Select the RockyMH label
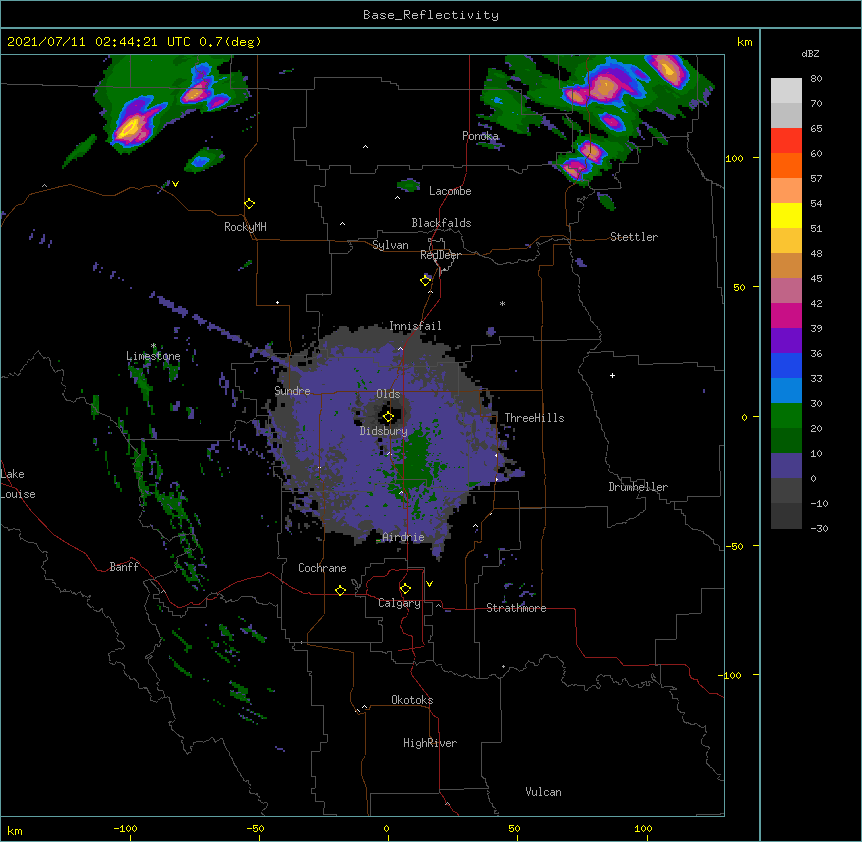Screen dimensions: 862x842 [x=245, y=227]
